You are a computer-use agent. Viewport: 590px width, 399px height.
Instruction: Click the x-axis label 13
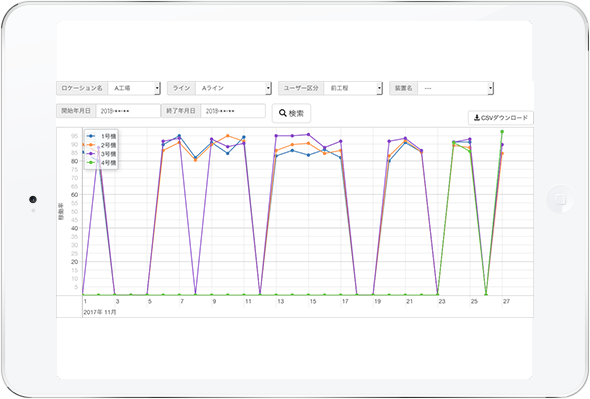pyautogui.click(x=281, y=302)
